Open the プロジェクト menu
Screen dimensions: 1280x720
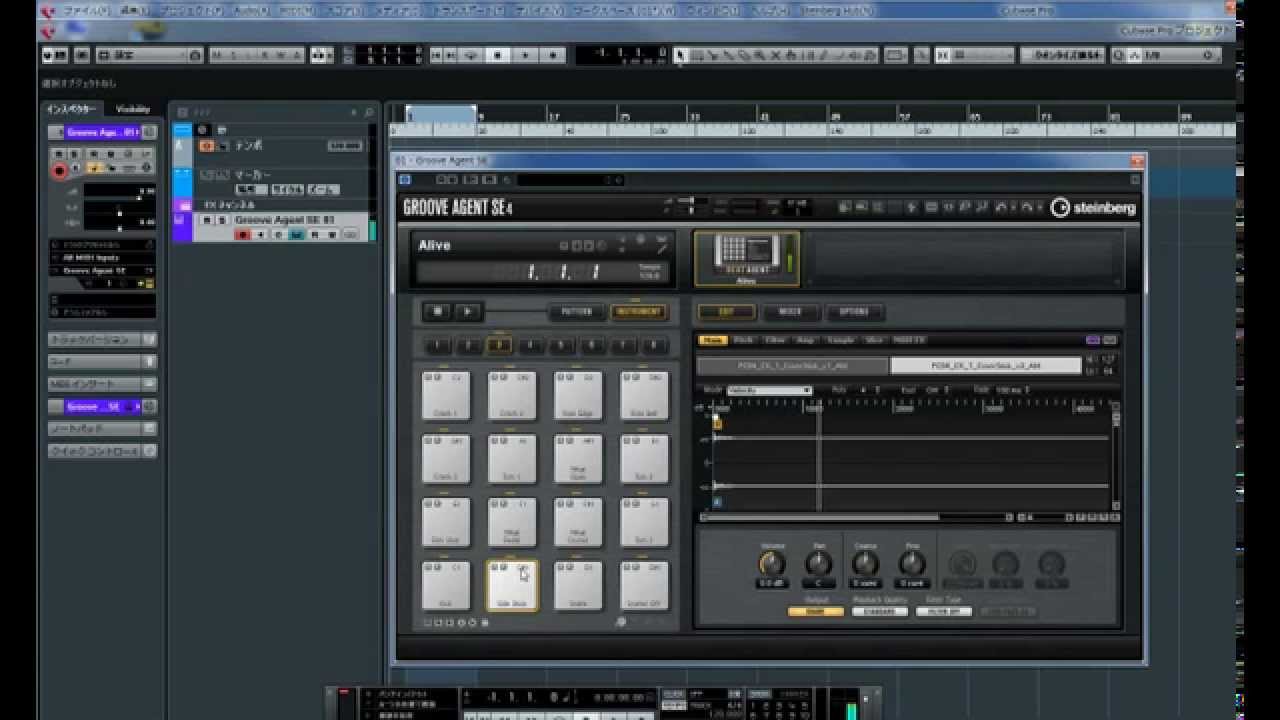click(192, 10)
